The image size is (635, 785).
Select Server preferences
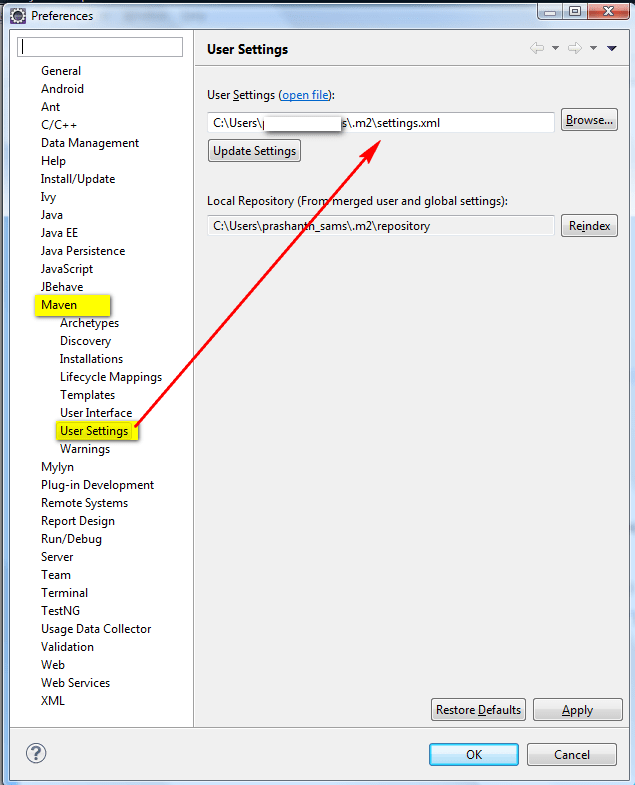57,558
